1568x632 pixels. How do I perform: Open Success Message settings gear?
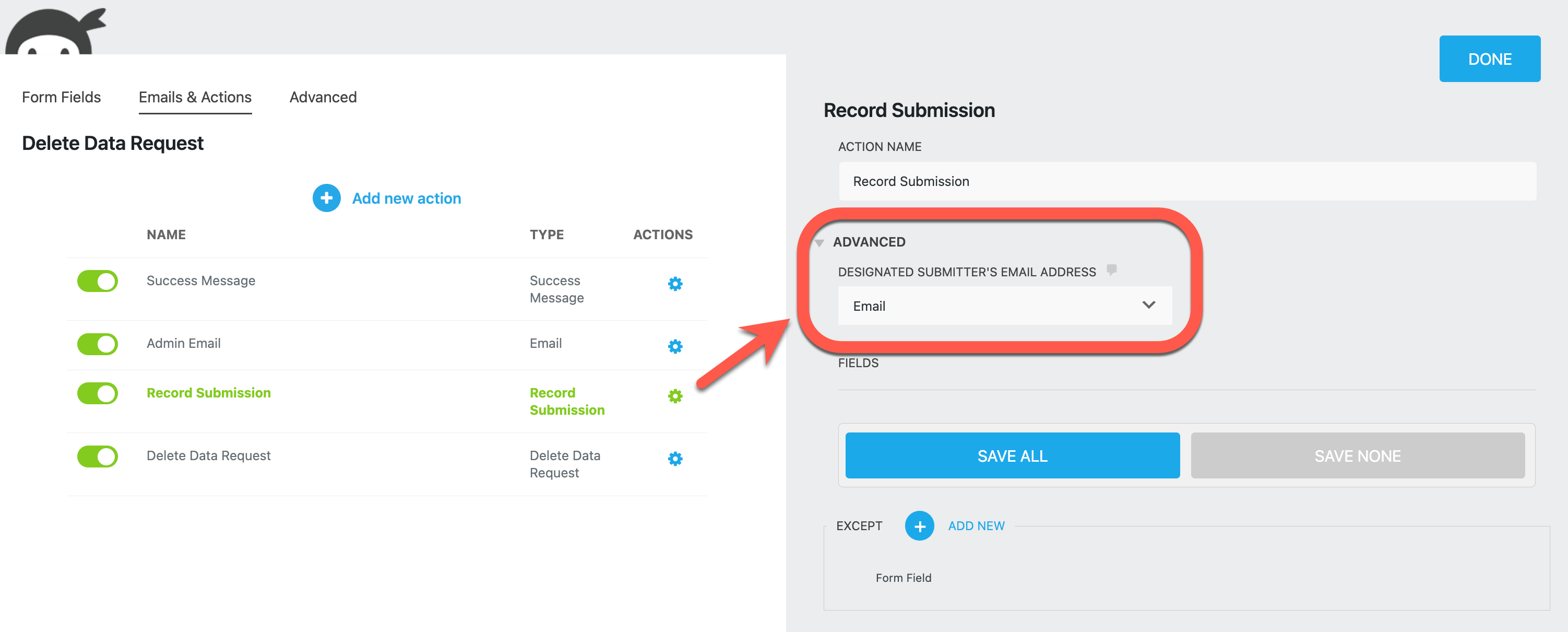point(675,284)
